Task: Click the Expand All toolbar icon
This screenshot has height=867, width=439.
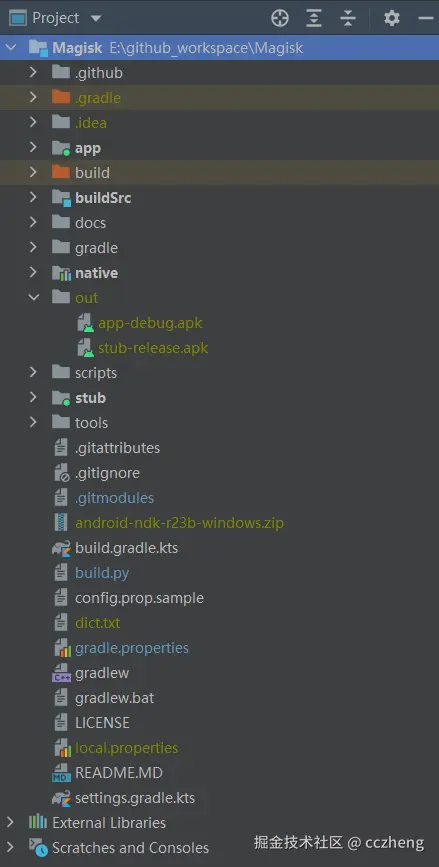Action: coord(314,18)
